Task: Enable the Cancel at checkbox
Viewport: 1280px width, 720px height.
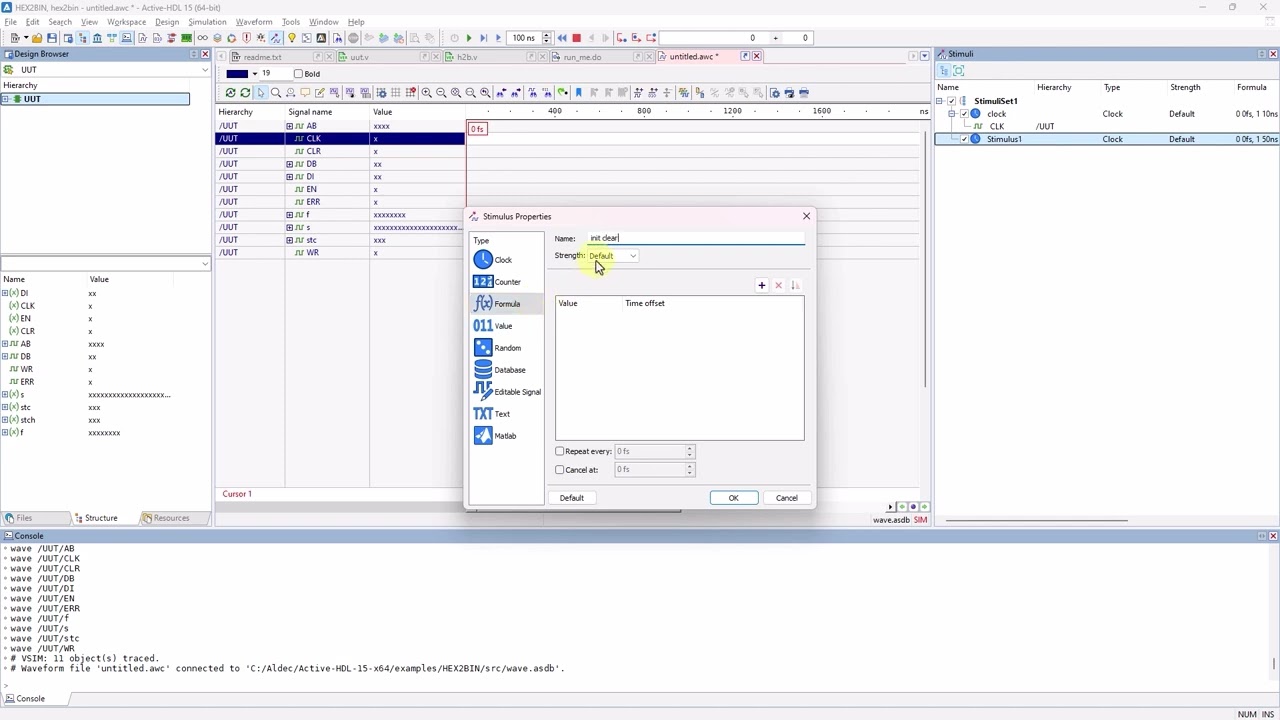Action: (x=560, y=470)
